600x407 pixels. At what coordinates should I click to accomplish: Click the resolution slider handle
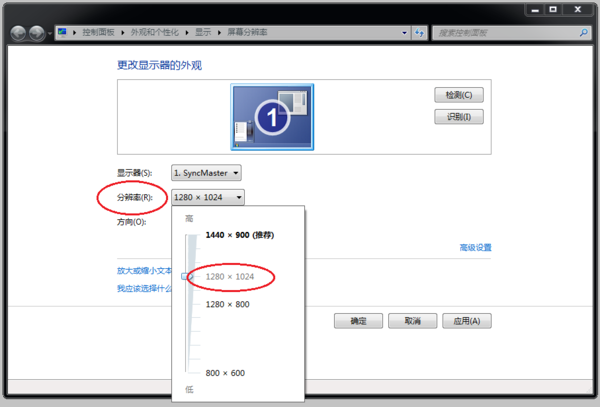[187, 276]
